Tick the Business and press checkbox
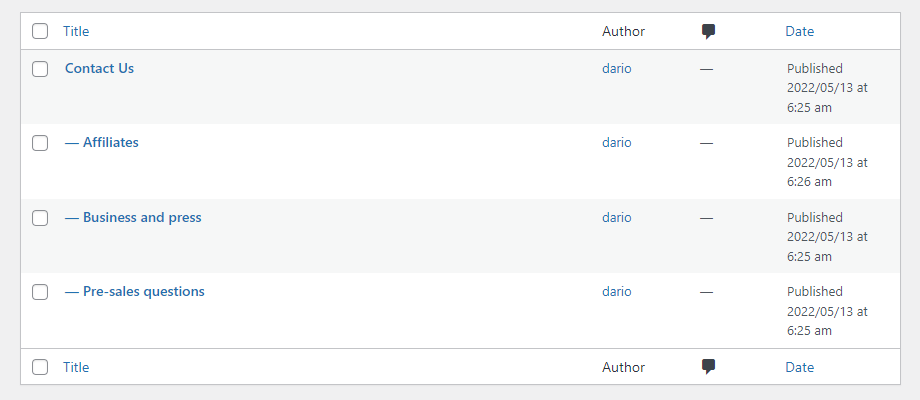Viewport: 920px width, 400px height. pos(40,218)
